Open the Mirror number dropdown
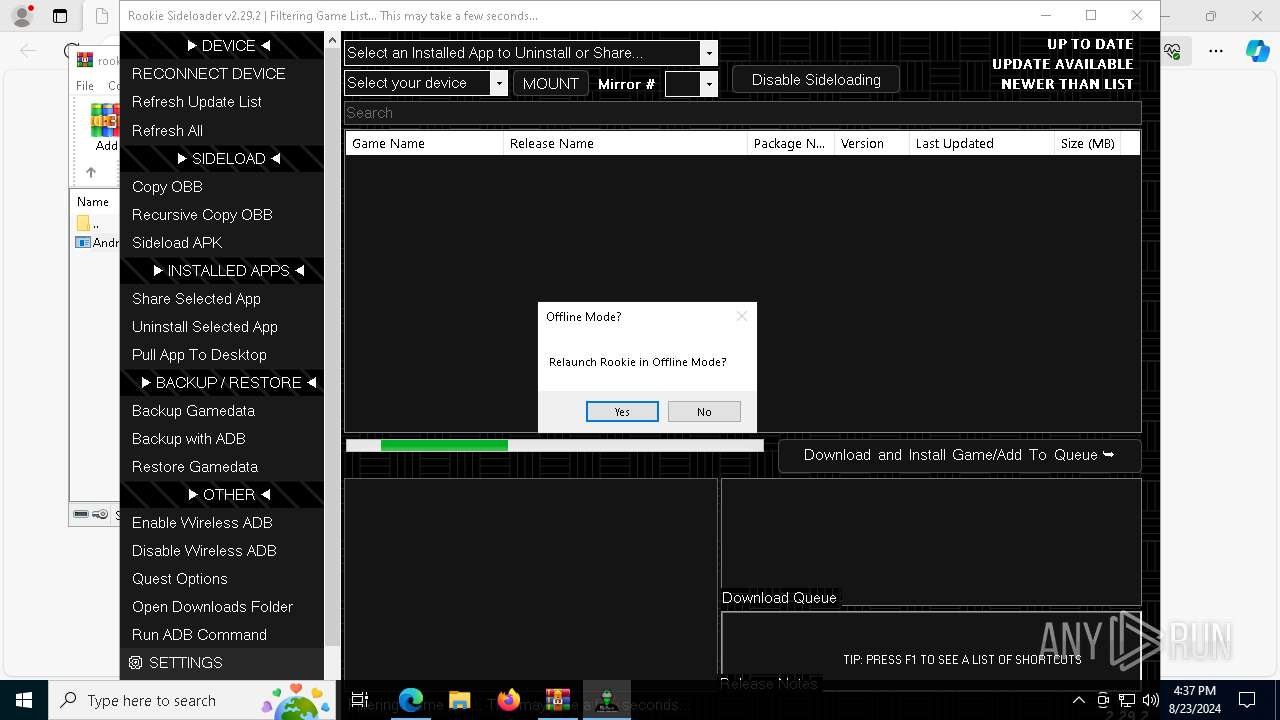This screenshot has height=720, width=1280. pyautogui.click(x=691, y=84)
